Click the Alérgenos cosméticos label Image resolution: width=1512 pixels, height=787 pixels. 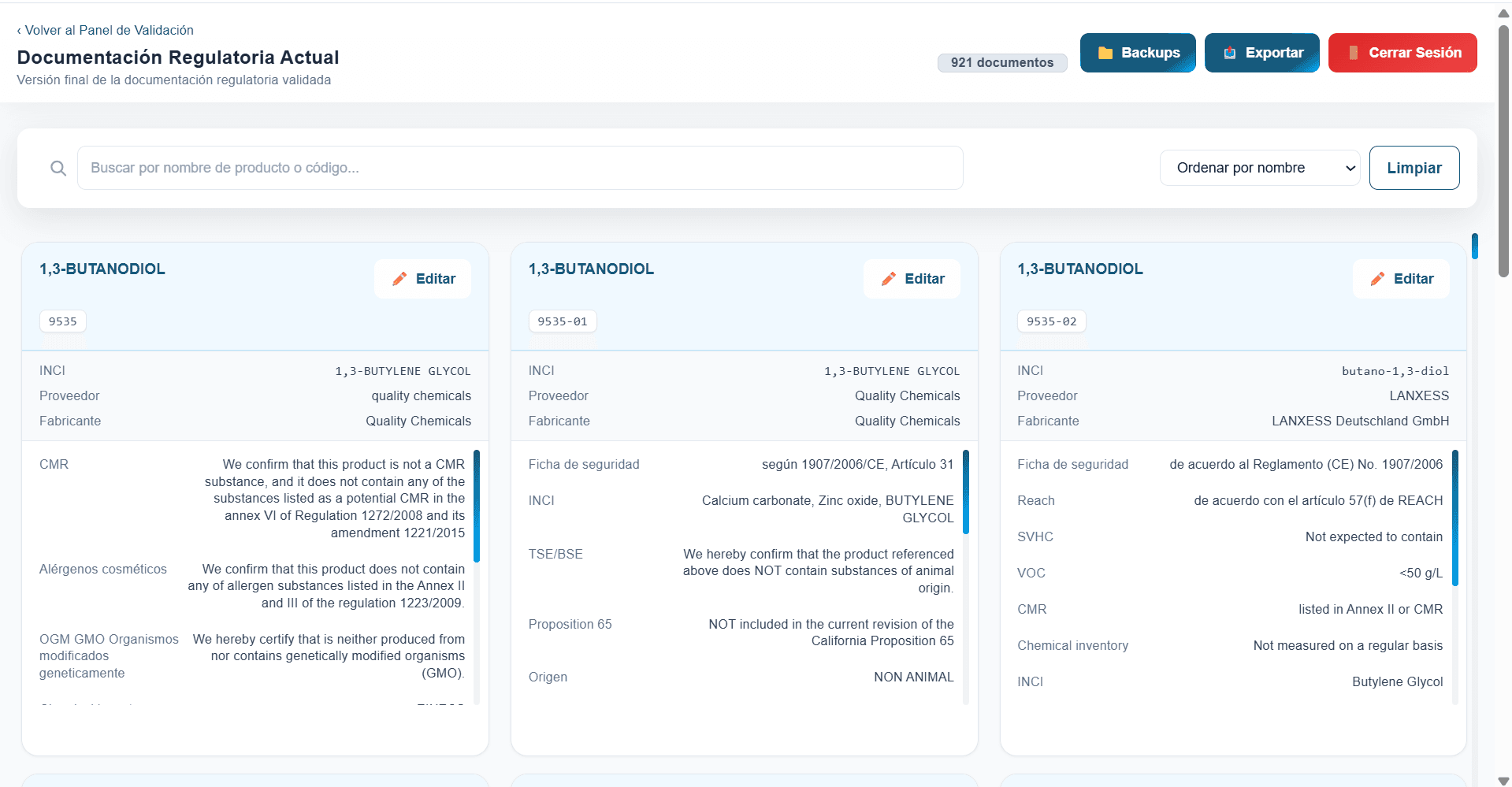coord(103,569)
